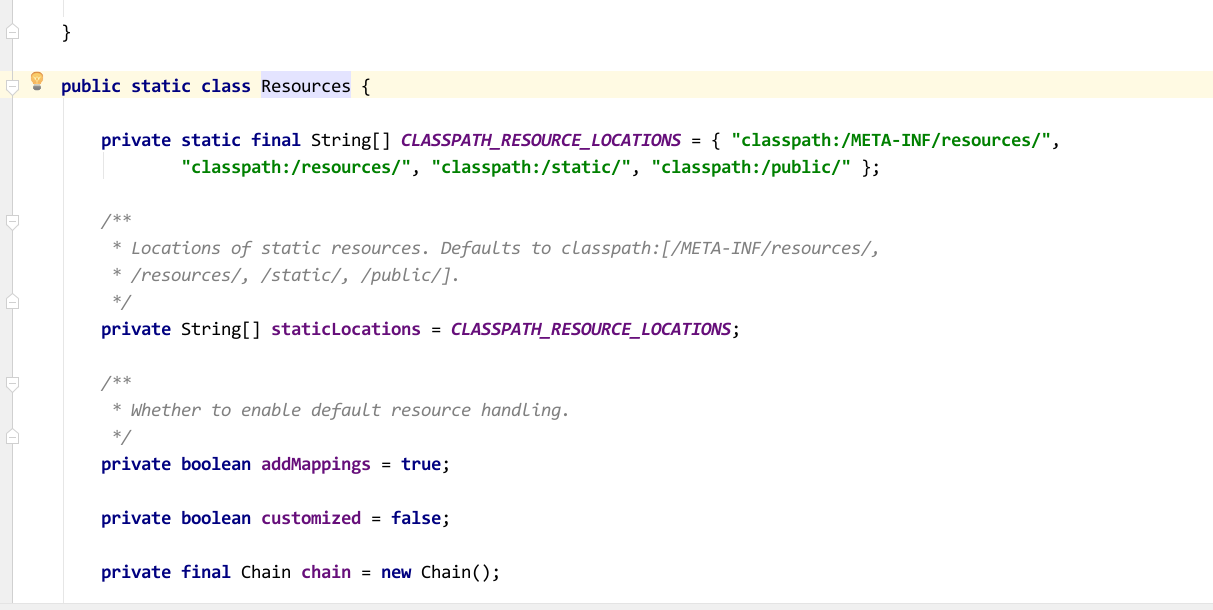Click the highlighted Resources class name
The width and height of the screenshot is (1213, 610).
306,86
